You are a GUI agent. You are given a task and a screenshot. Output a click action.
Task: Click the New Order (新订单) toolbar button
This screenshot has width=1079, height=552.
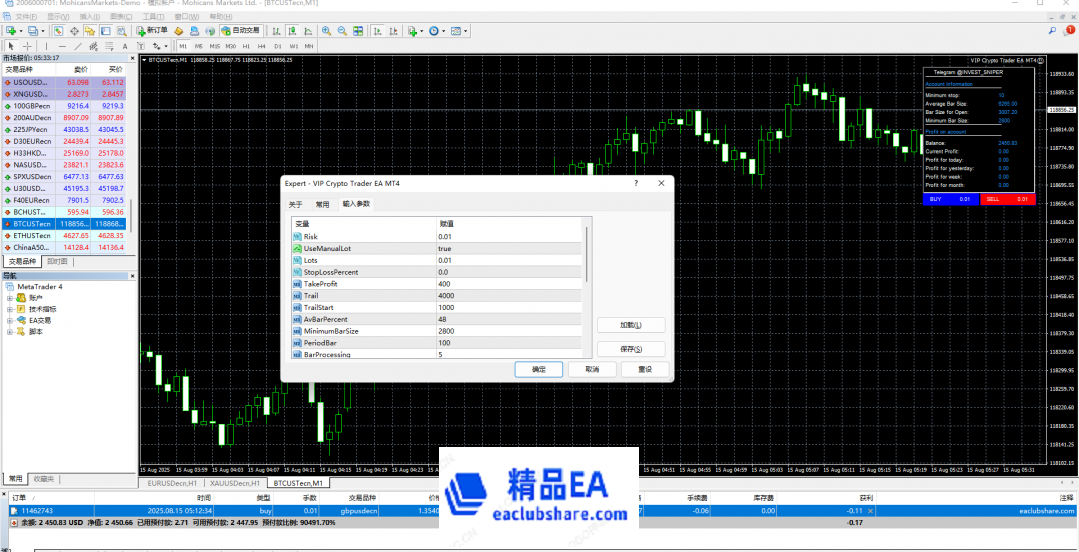coord(153,31)
